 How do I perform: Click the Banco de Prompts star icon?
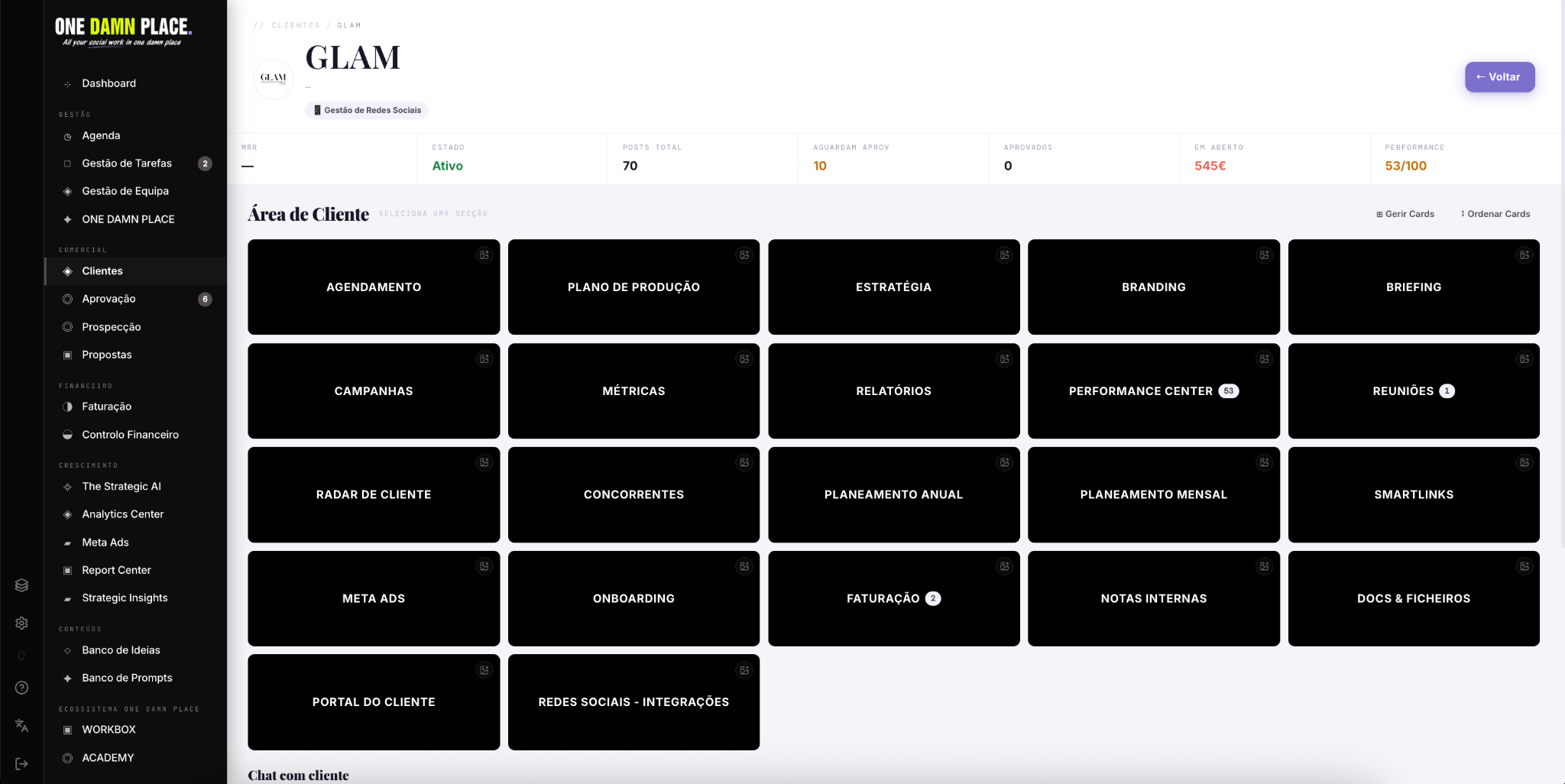pos(67,679)
